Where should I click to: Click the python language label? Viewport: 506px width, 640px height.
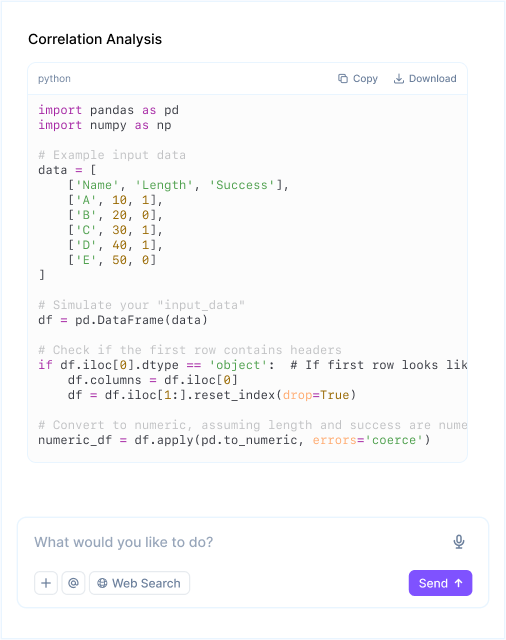pyautogui.click(x=54, y=78)
